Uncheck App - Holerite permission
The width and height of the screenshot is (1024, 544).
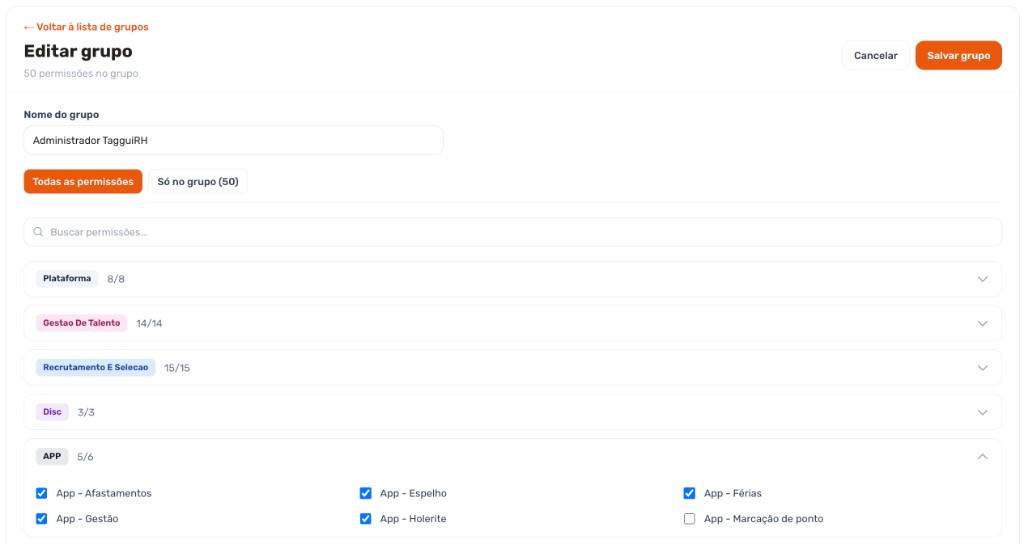pyautogui.click(x=366, y=519)
